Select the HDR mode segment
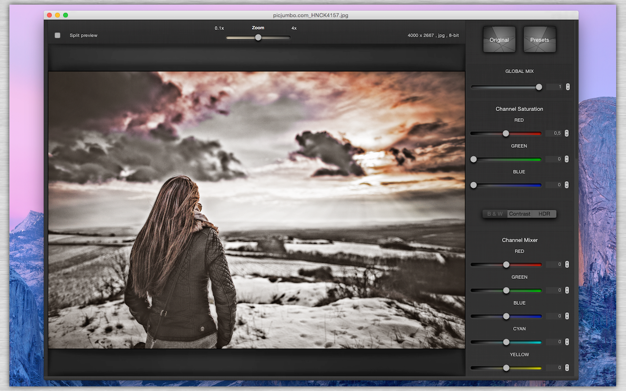626x391 pixels. [544, 214]
